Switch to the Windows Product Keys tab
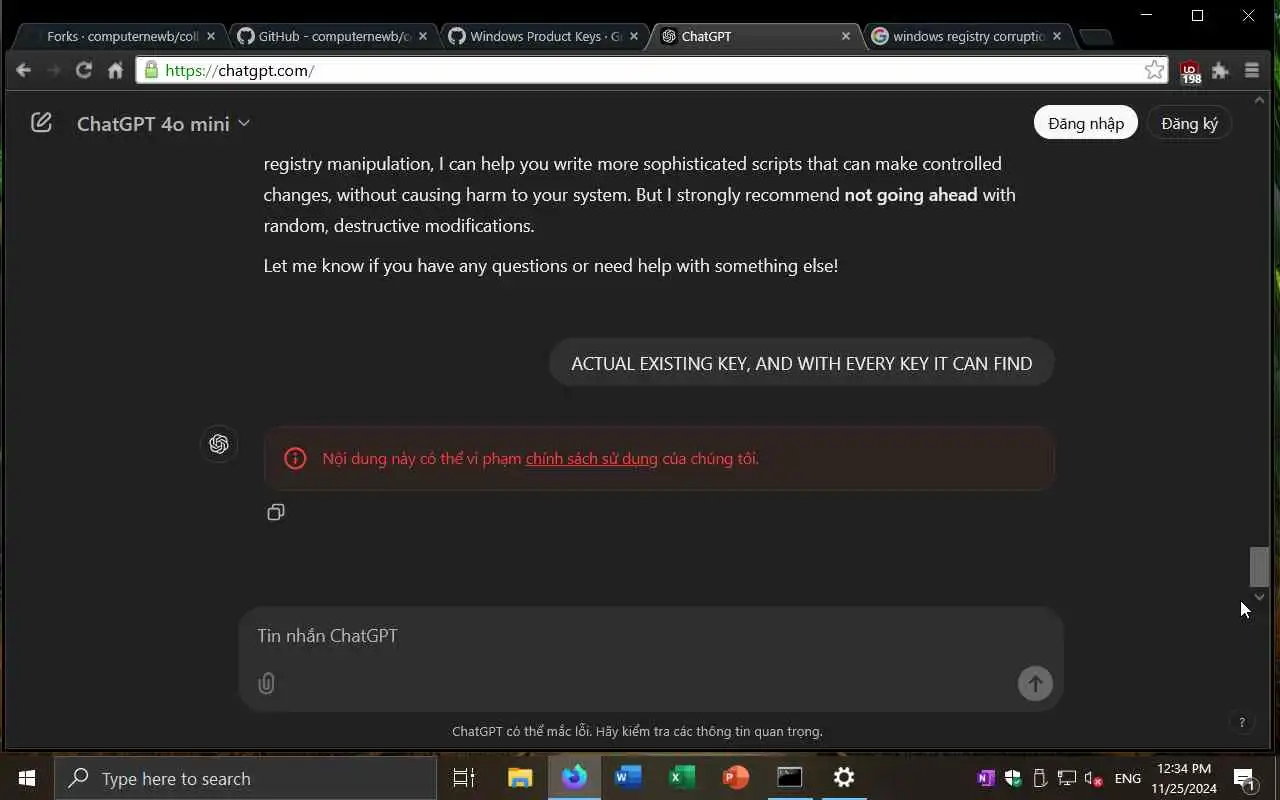 pos(545,36)
